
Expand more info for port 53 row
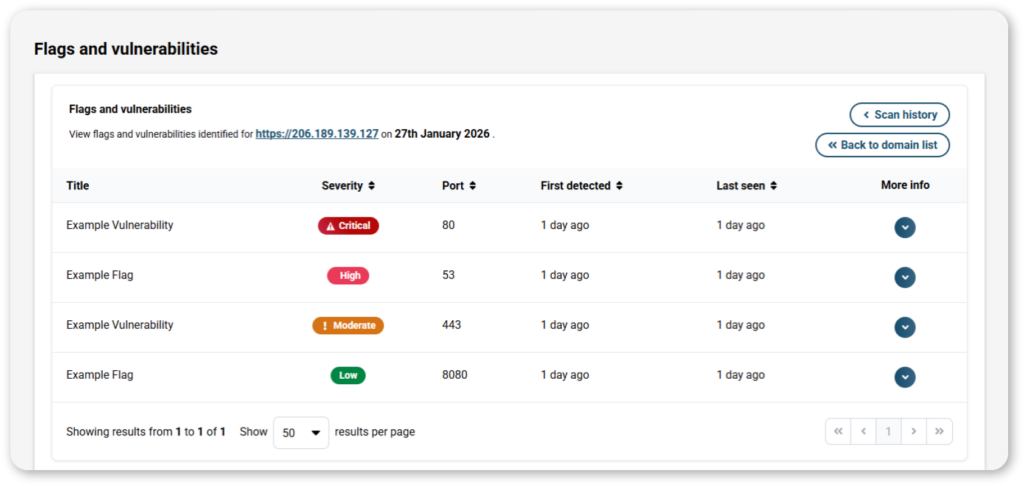905,277
